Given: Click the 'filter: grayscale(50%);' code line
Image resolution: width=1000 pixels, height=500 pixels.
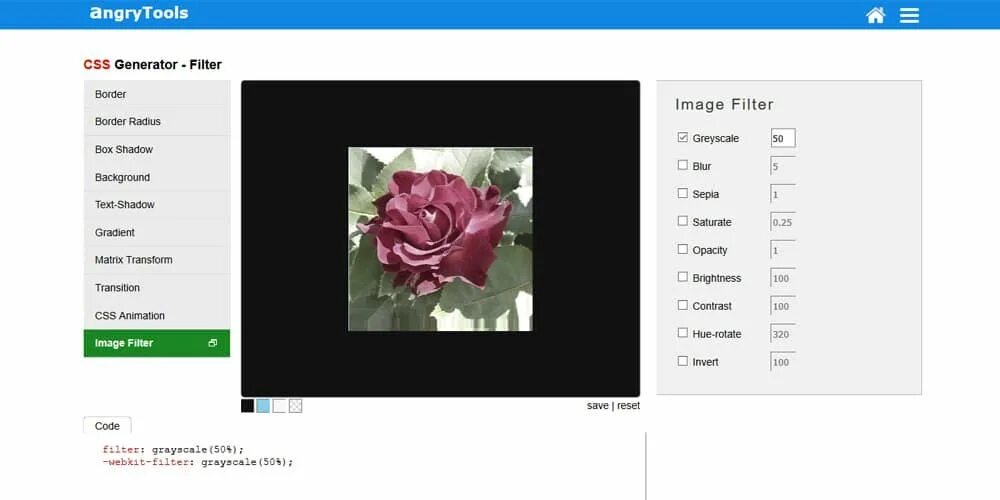Looking at the screenshot, I should point(173,450).
